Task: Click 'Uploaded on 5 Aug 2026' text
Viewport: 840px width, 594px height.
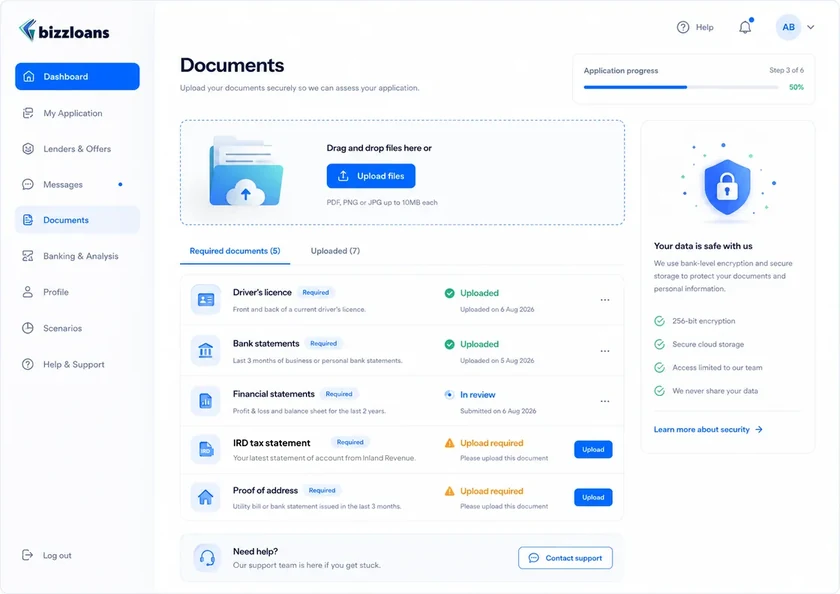Action: click(x=497, y=360)
